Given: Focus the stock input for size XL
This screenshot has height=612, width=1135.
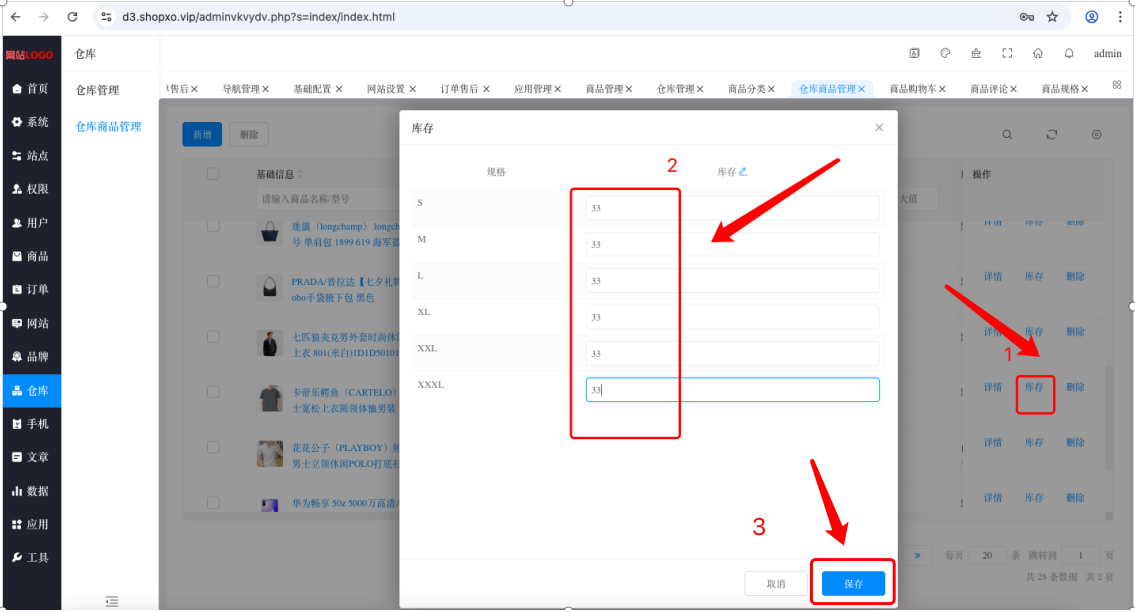Looking at the screenshot, I should pos(733,317).
